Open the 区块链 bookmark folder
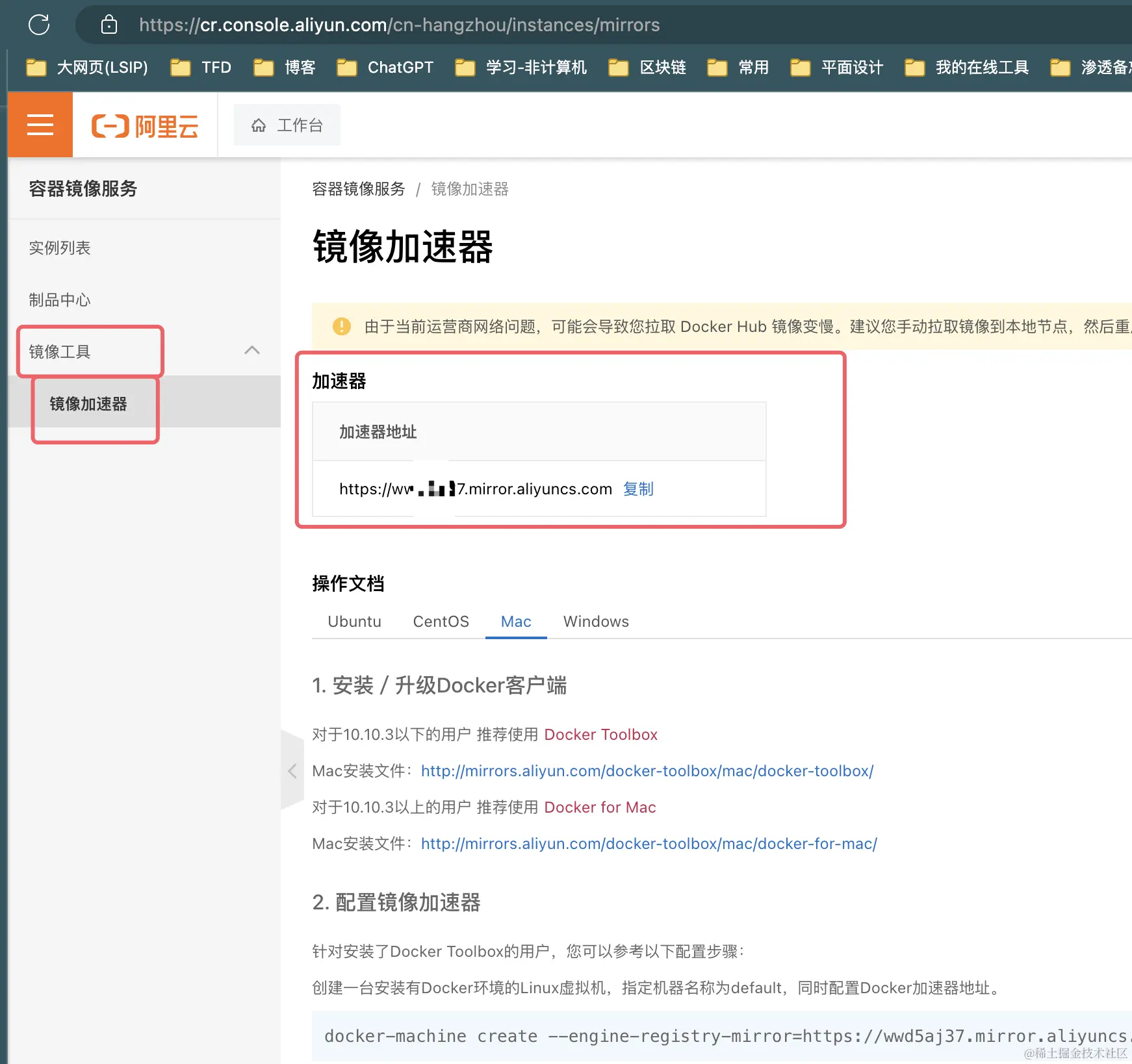The height and width of the screenshot is (1064, 1132). click(x=647, y=68)
